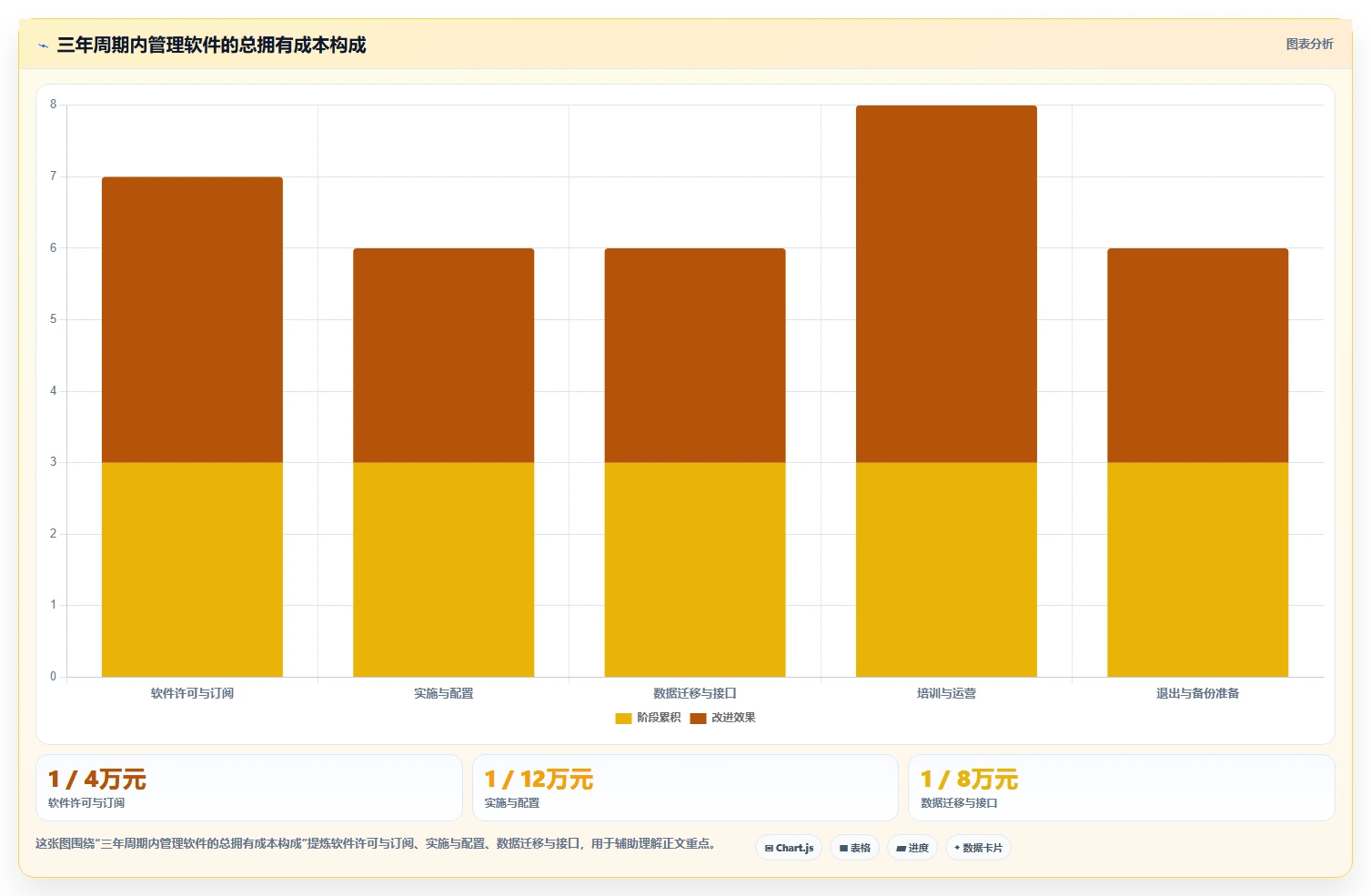Screen dimensions: 1371x896
Task: Click the brown bar segment for 退出与备份准备
Action: 1197,355
